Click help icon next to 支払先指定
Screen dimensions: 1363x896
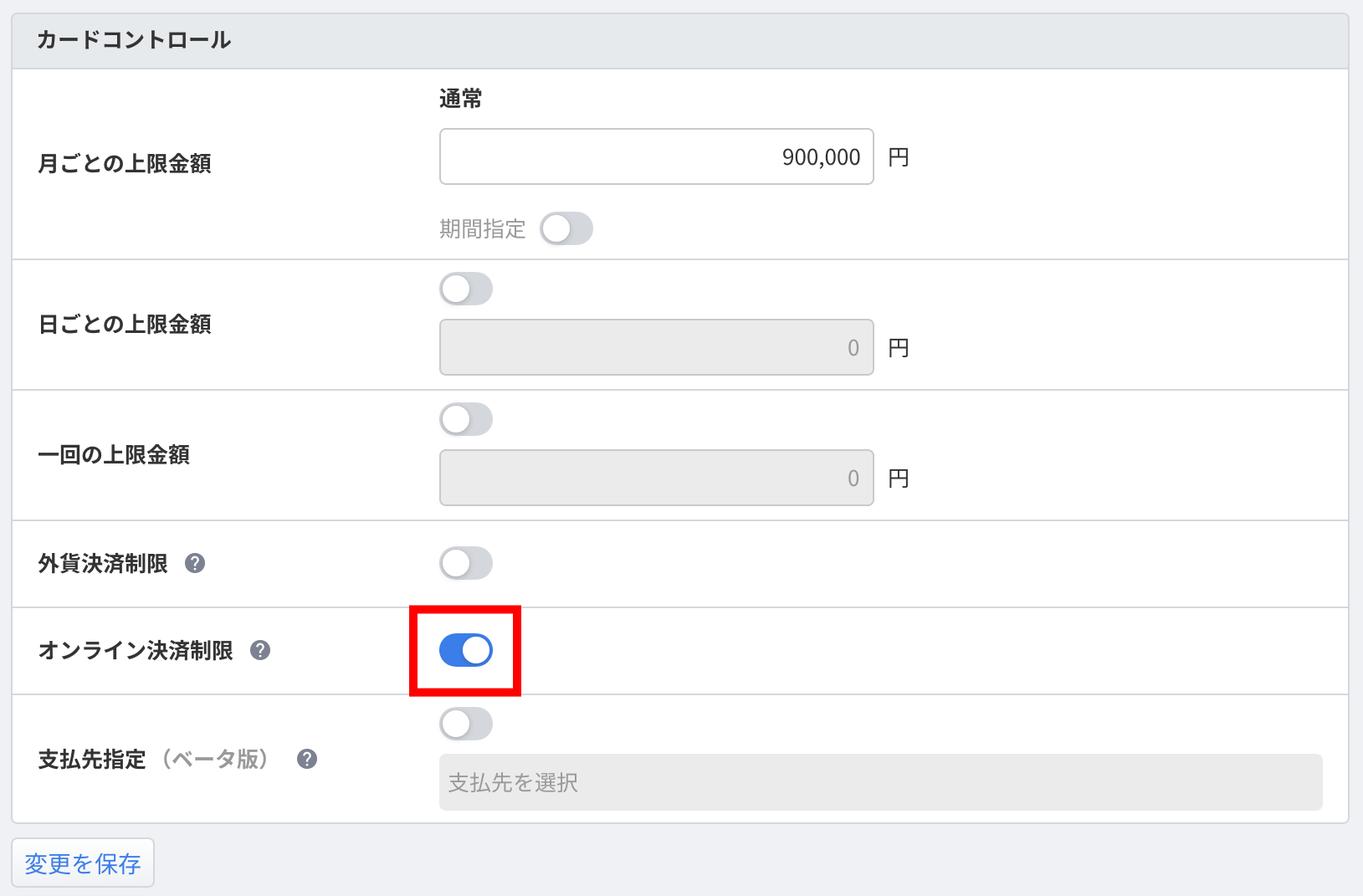click(307, 759)
